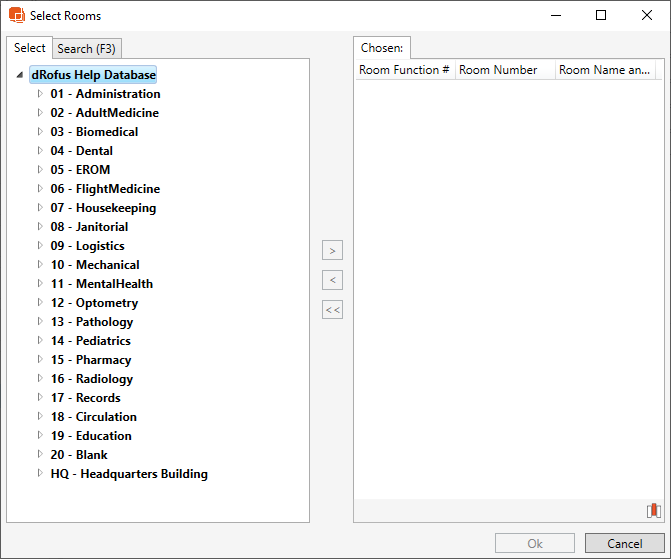Switch to the Search (F3) tab
The image size is (671, 559).
pos(88,48)
